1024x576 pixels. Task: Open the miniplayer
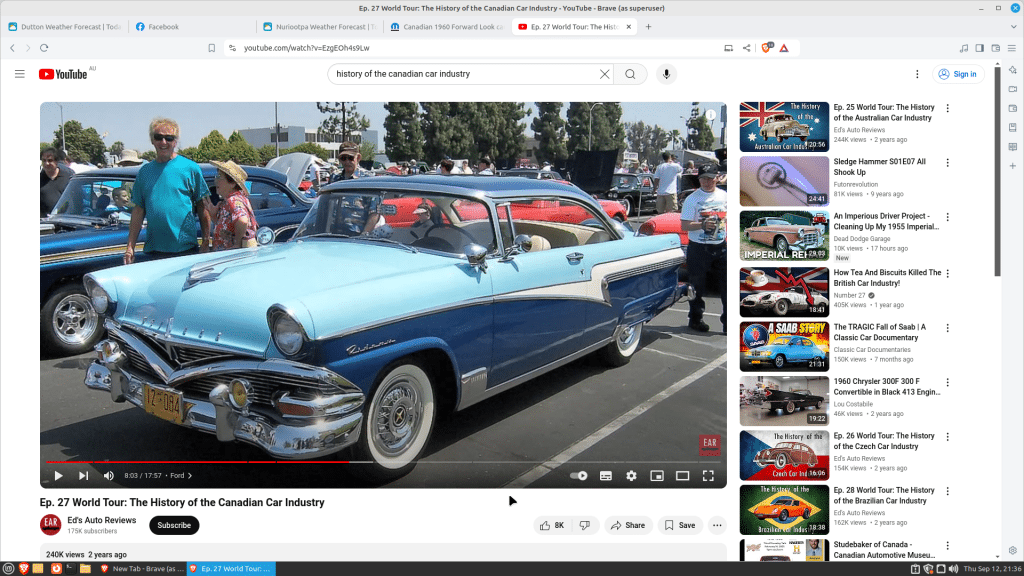[656, 475]
